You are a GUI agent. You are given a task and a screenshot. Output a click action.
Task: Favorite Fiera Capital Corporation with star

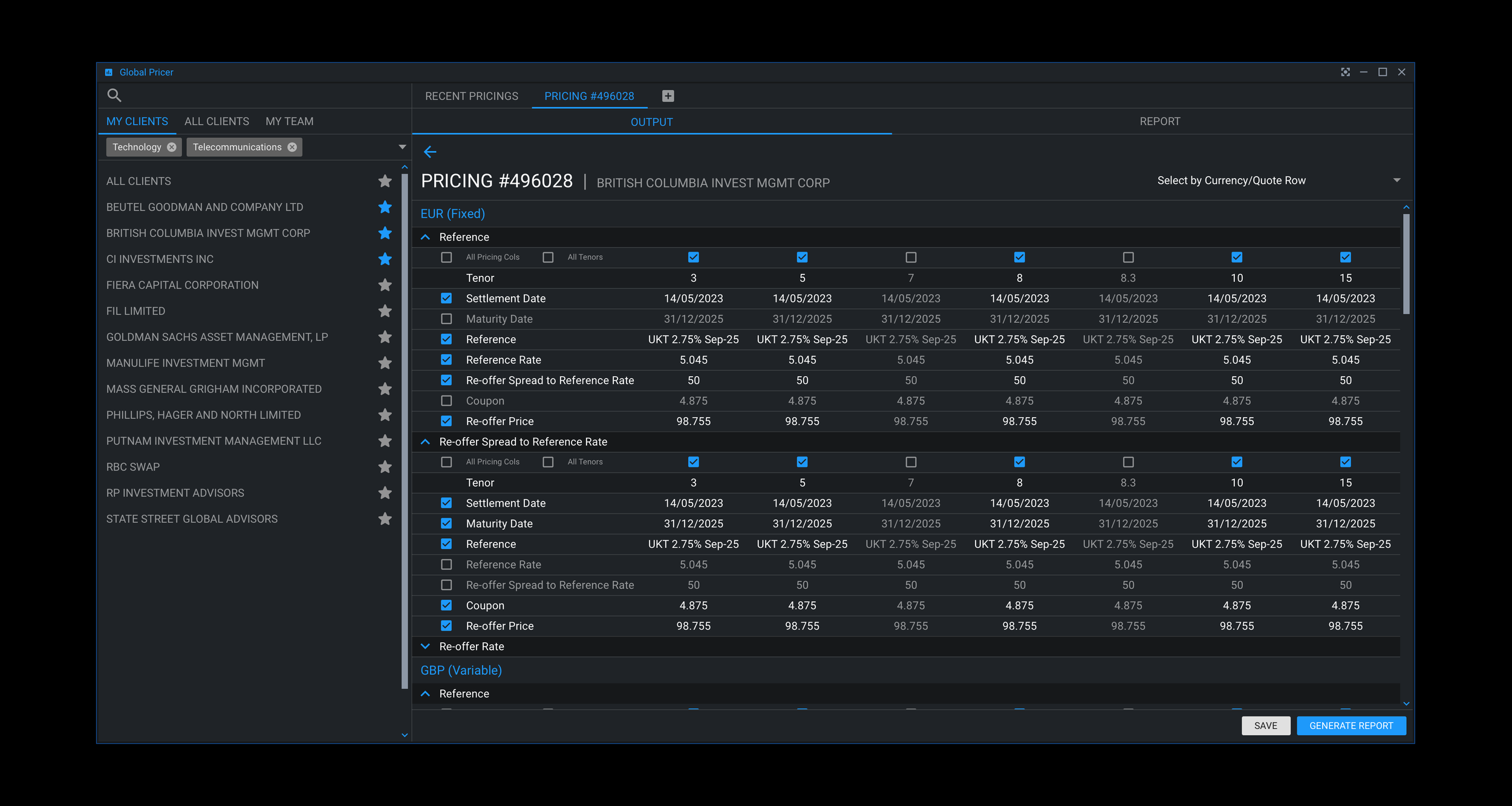tap(385, 285)
